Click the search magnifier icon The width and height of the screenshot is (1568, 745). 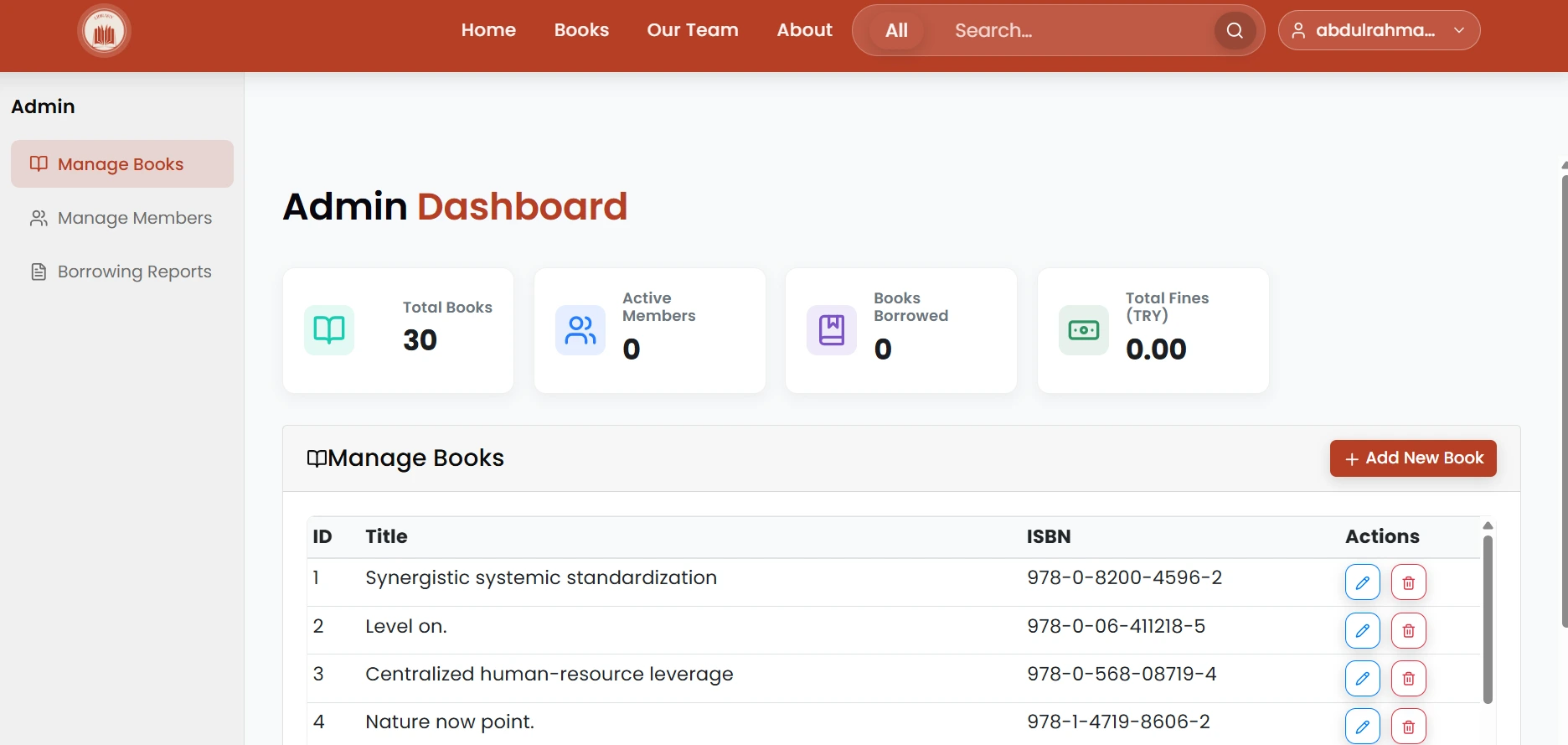point(1235,31)
